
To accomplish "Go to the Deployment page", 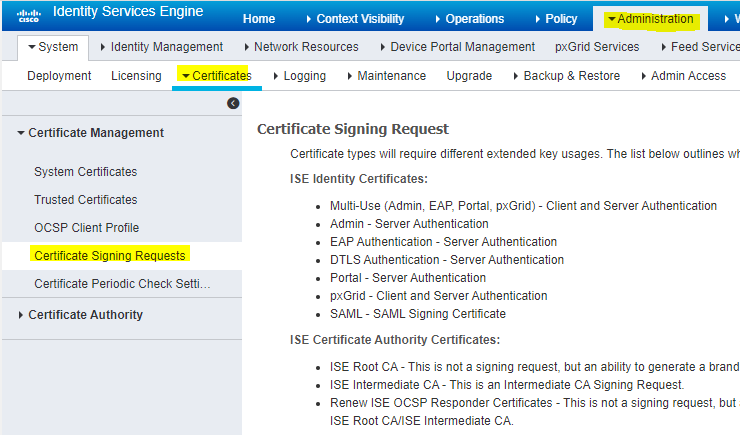I will [x=59, y=76].
